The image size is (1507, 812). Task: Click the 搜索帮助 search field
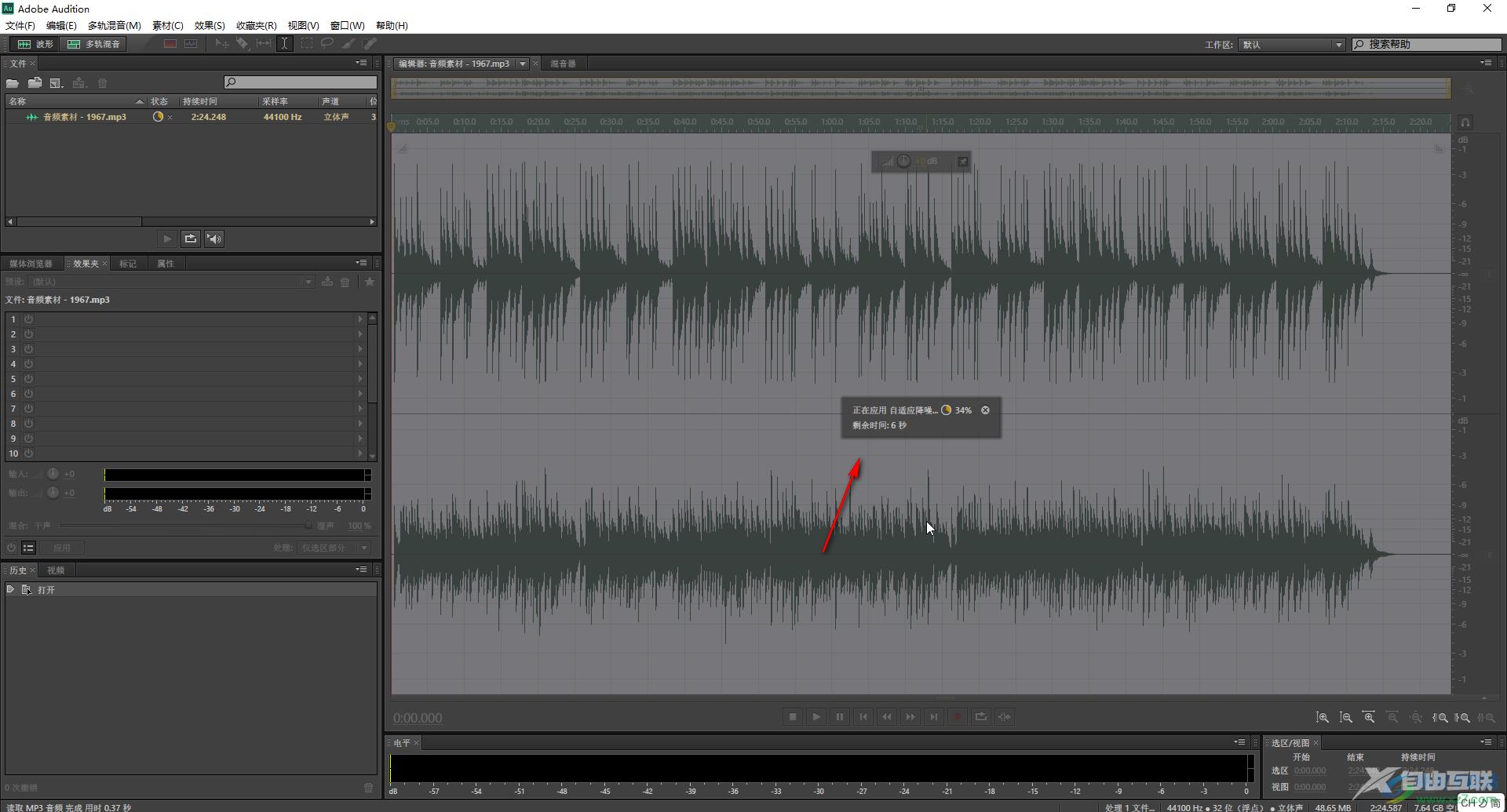pyautogui.click(x=1427, y=44)
